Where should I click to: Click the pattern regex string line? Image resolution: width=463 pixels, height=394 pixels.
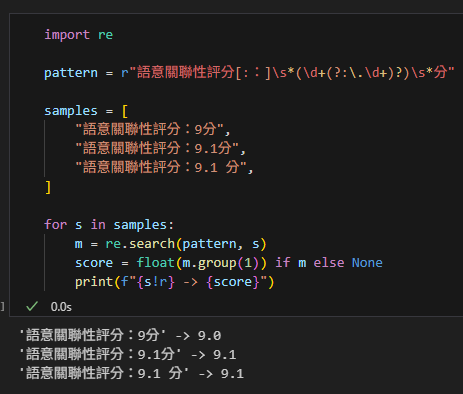[x=249, y=73]
